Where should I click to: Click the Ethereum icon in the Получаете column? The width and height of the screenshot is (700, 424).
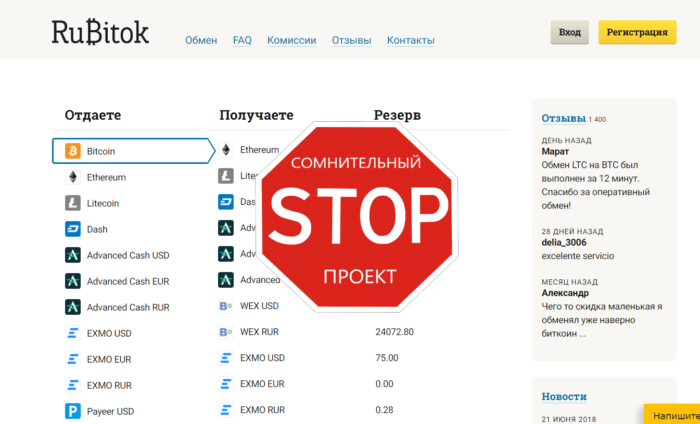click(x=226, y=150)
